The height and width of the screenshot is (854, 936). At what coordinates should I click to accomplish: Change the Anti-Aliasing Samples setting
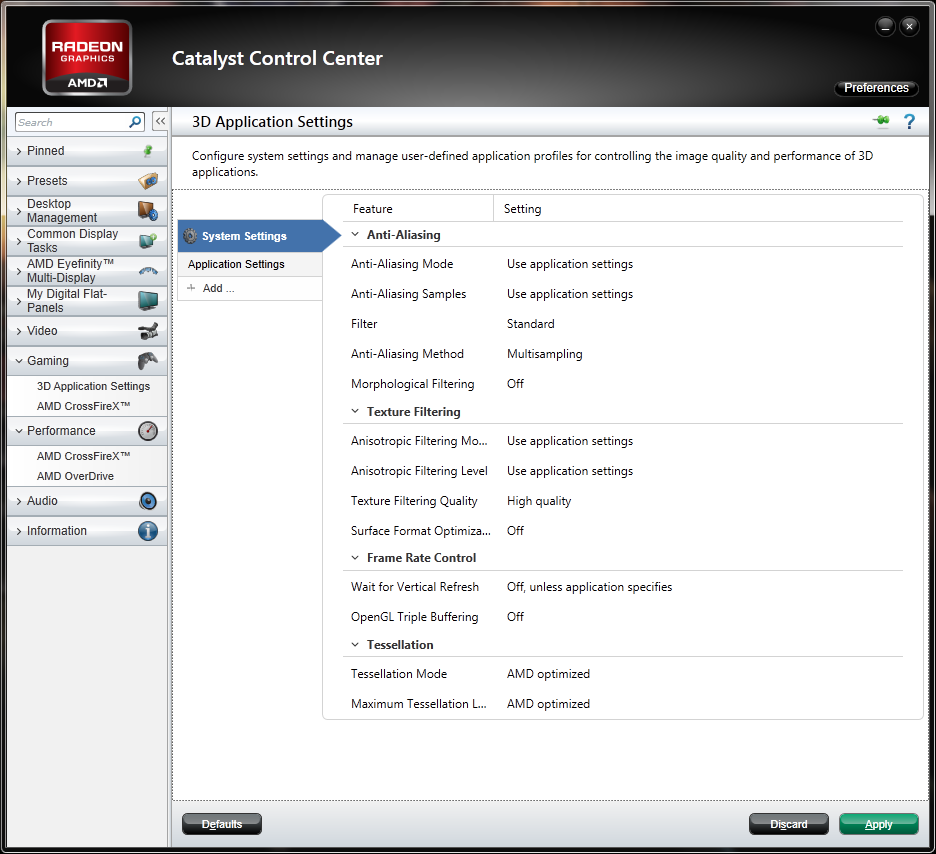click(x=570, y=294)
